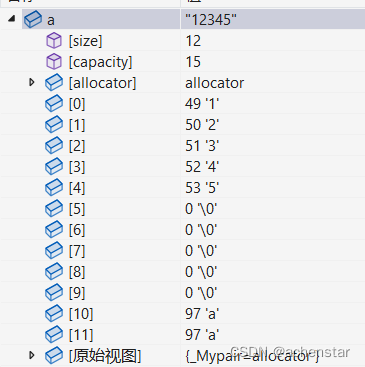Image resolution: width=365 pixels, height=367 pixels.
Task: Click the field icon of element [5]
Action: [54, 209]
